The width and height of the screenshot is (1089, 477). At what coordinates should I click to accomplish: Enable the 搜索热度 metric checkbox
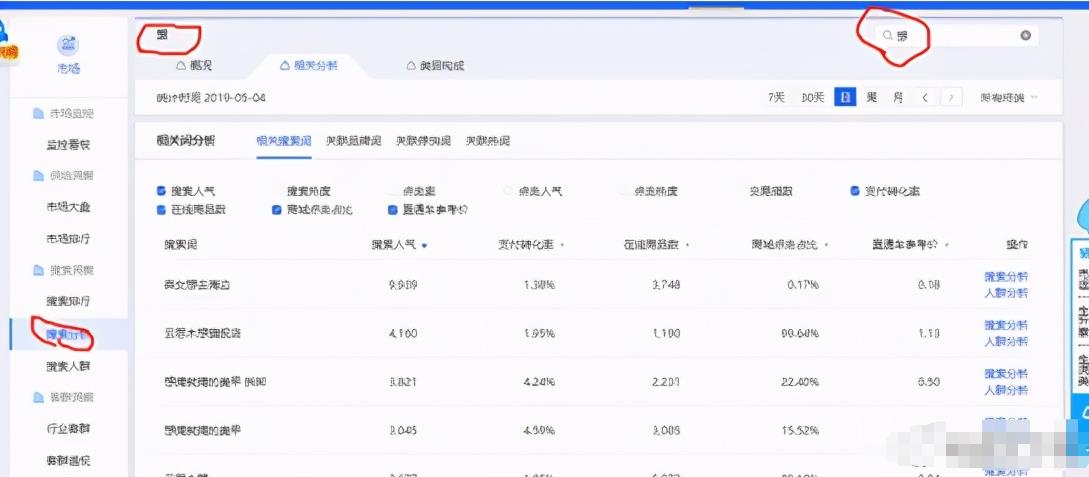[276, 191]
